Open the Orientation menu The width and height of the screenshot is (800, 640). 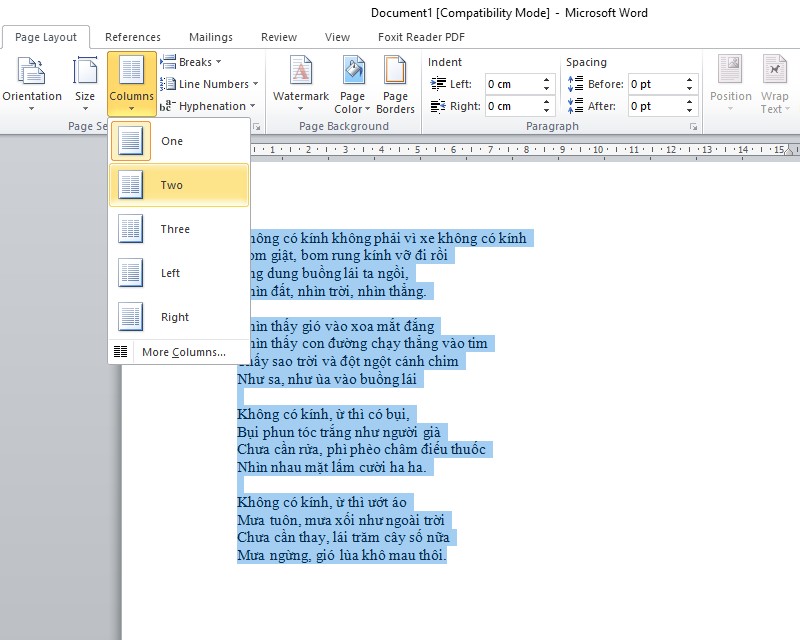point(32,84)
